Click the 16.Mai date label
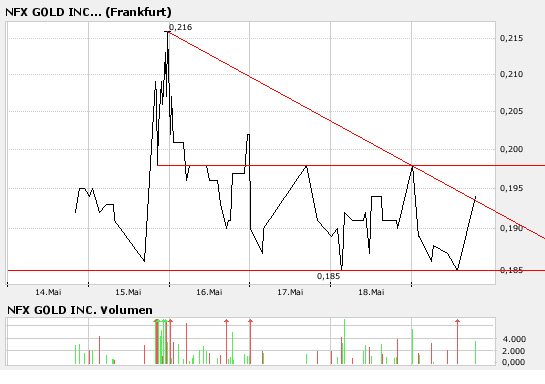Image resolution: width=545 pixels, height=384 pixels. [209, 292]
